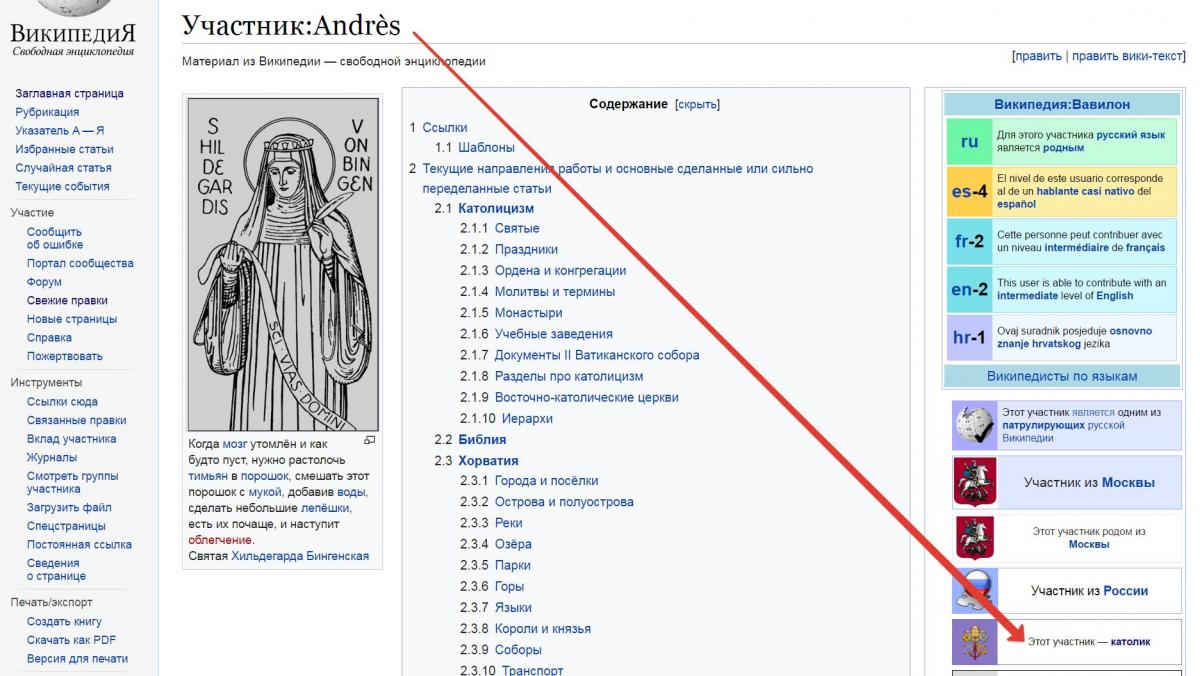Click the Vatican emblem icon in католик box
The width and height of the screenshot is (1200, 676).
click(974, 642)
